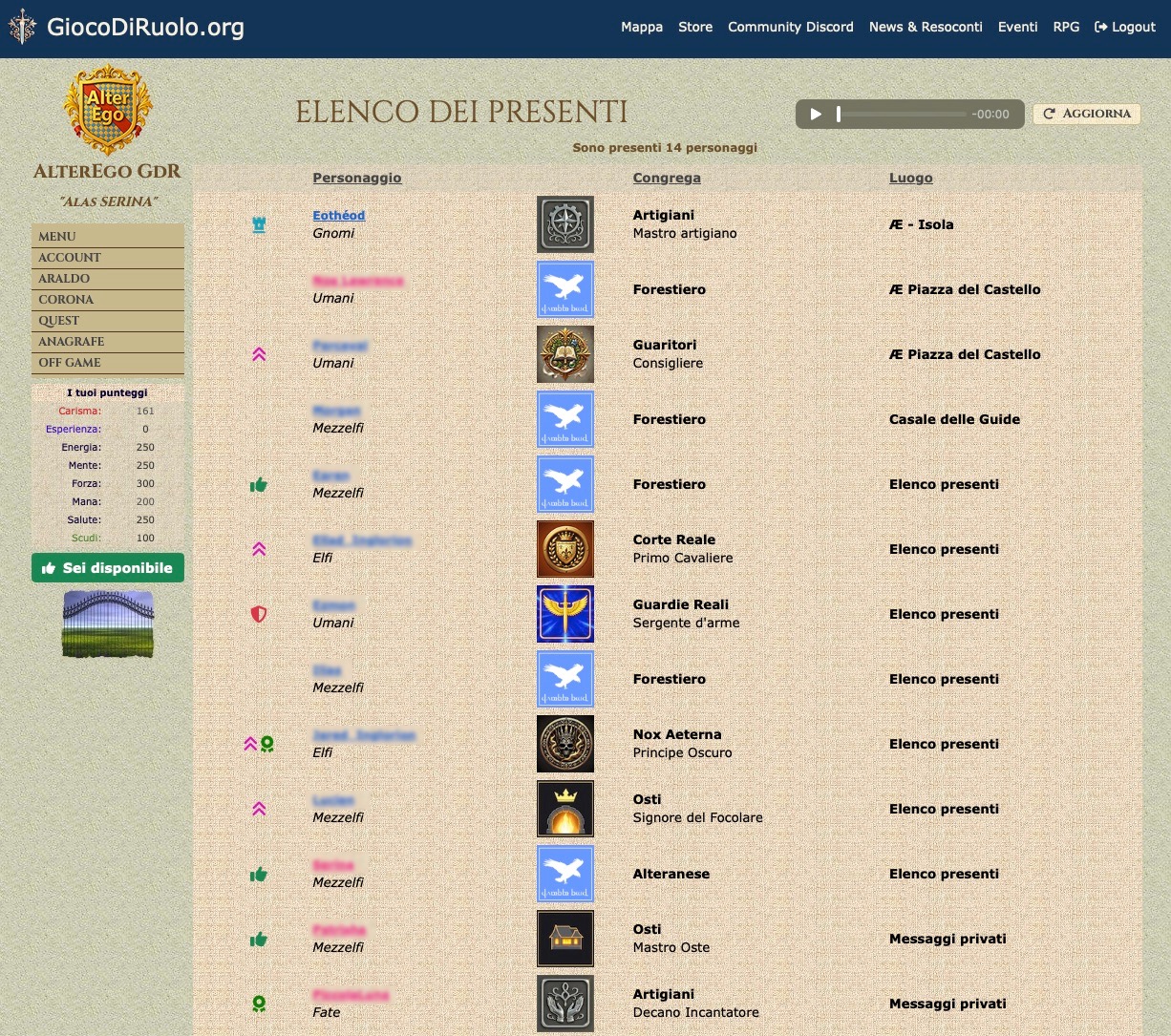Screen dimensions: 1171x1036
Task: Click the Artigiani compass emblem beside Eothéod
Action: tap(564, 224)
